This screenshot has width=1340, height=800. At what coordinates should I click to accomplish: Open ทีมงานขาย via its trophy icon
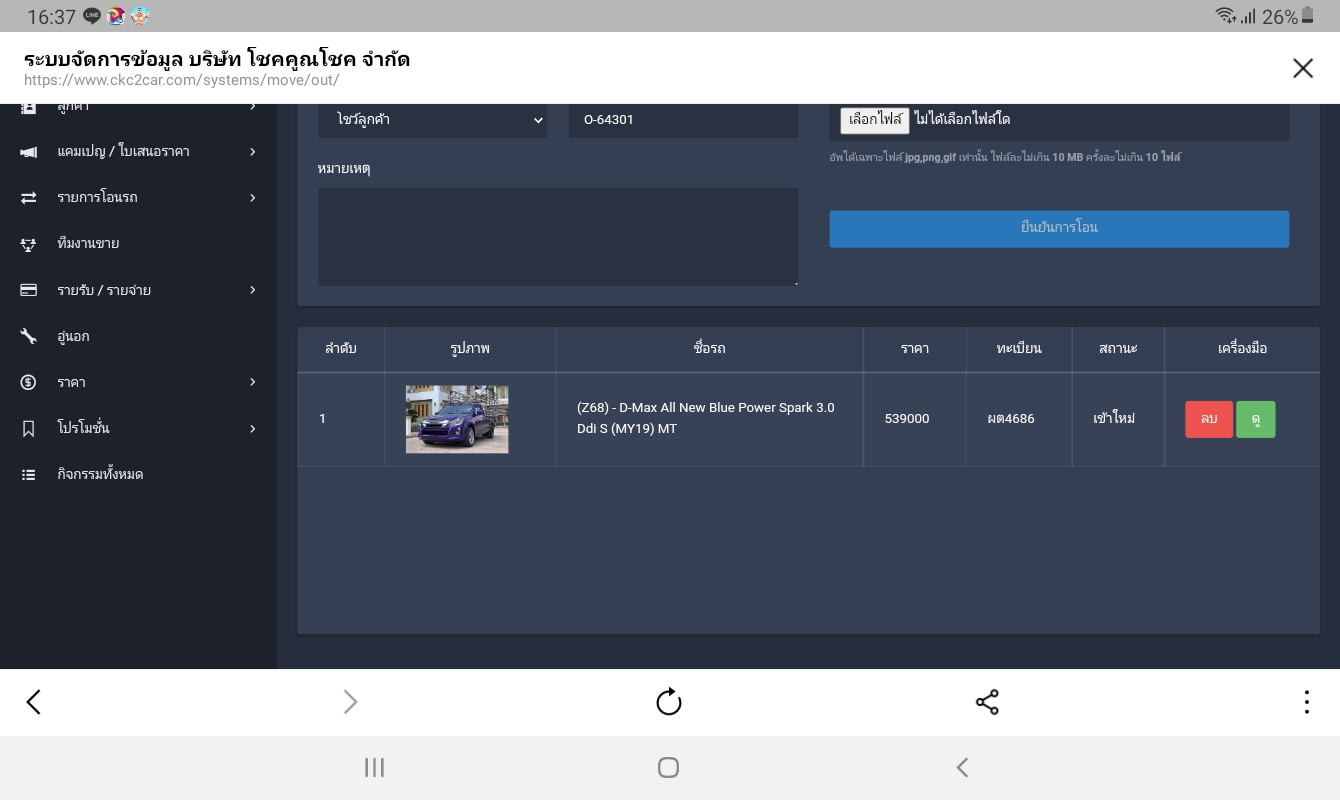(x=29, y=244)
